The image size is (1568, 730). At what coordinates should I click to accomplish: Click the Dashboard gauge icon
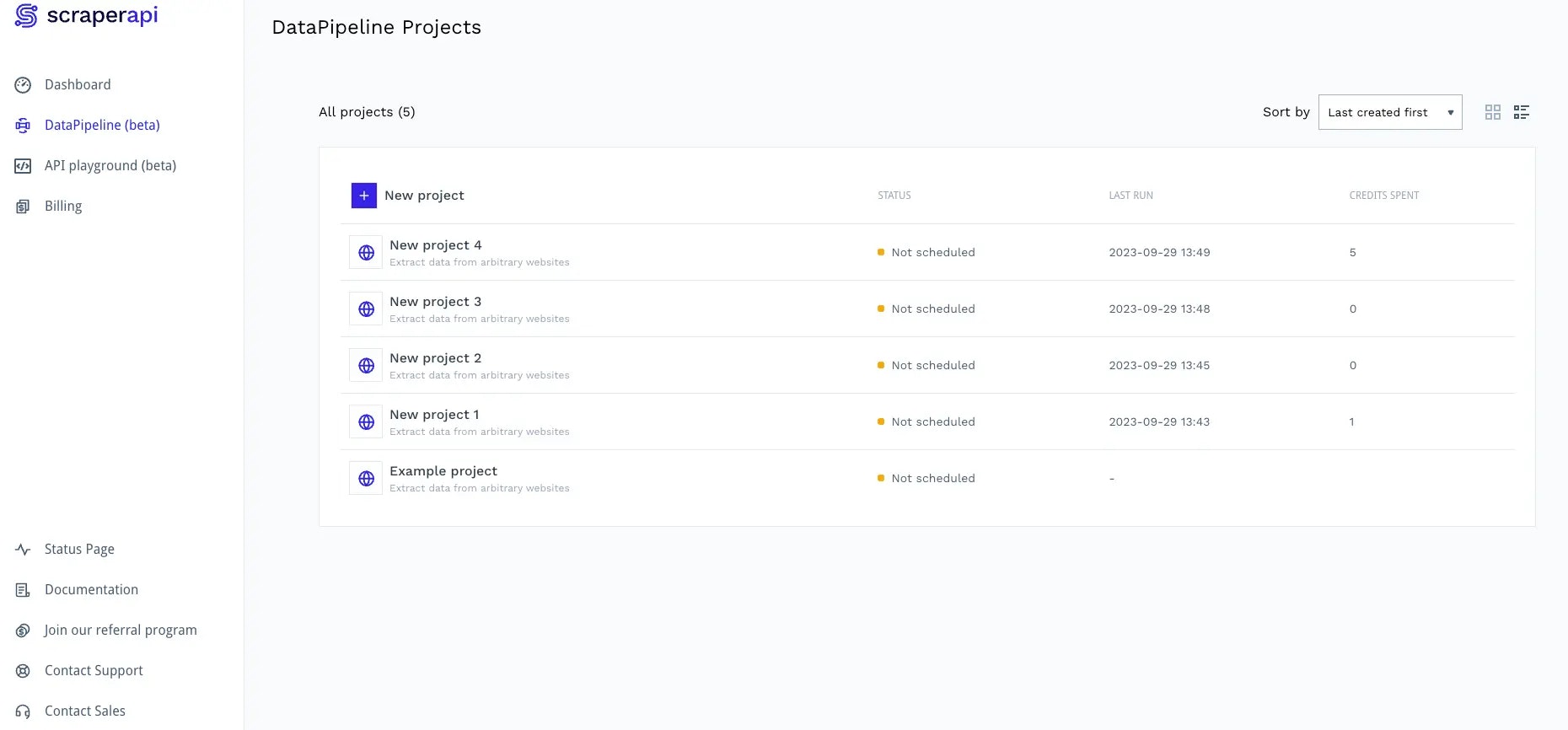pyautogui.click(x=23, y=85)
